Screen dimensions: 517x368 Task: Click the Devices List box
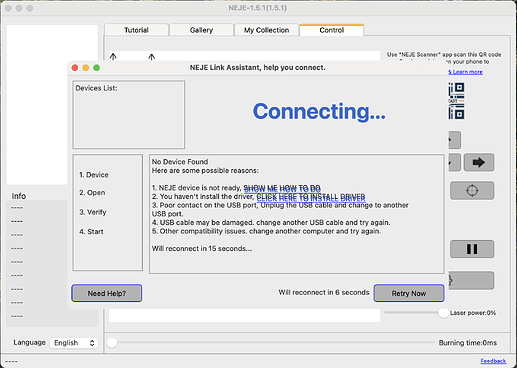coord(129,115)
